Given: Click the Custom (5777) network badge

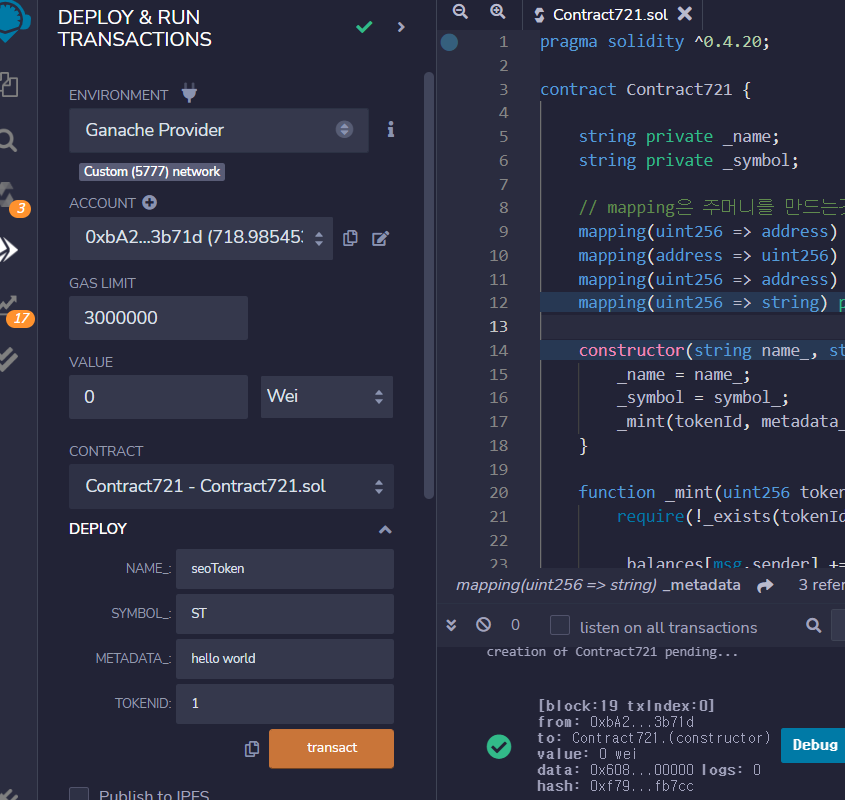Looking at the screenshot, I should (152, 171).
